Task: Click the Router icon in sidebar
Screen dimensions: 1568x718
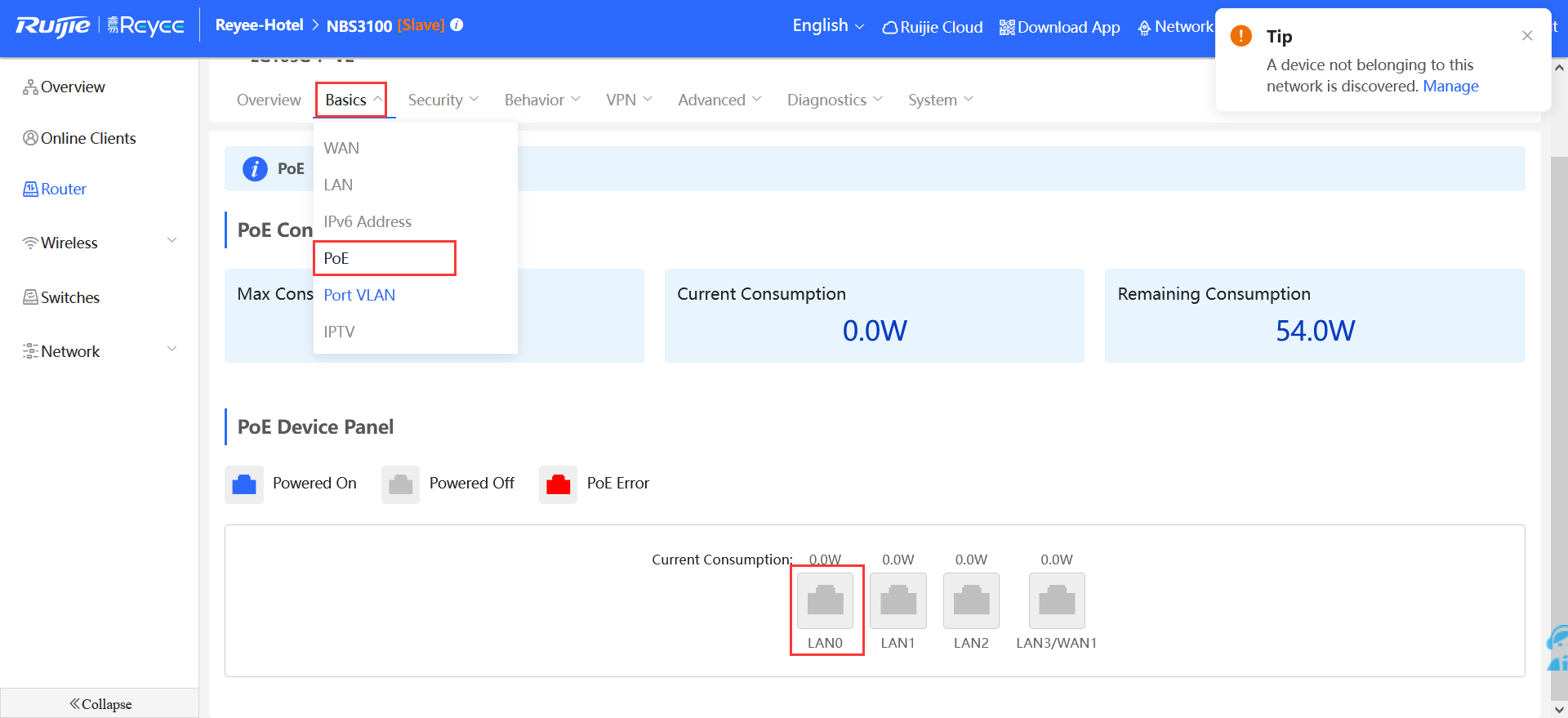Action: (x=30, y=189)
